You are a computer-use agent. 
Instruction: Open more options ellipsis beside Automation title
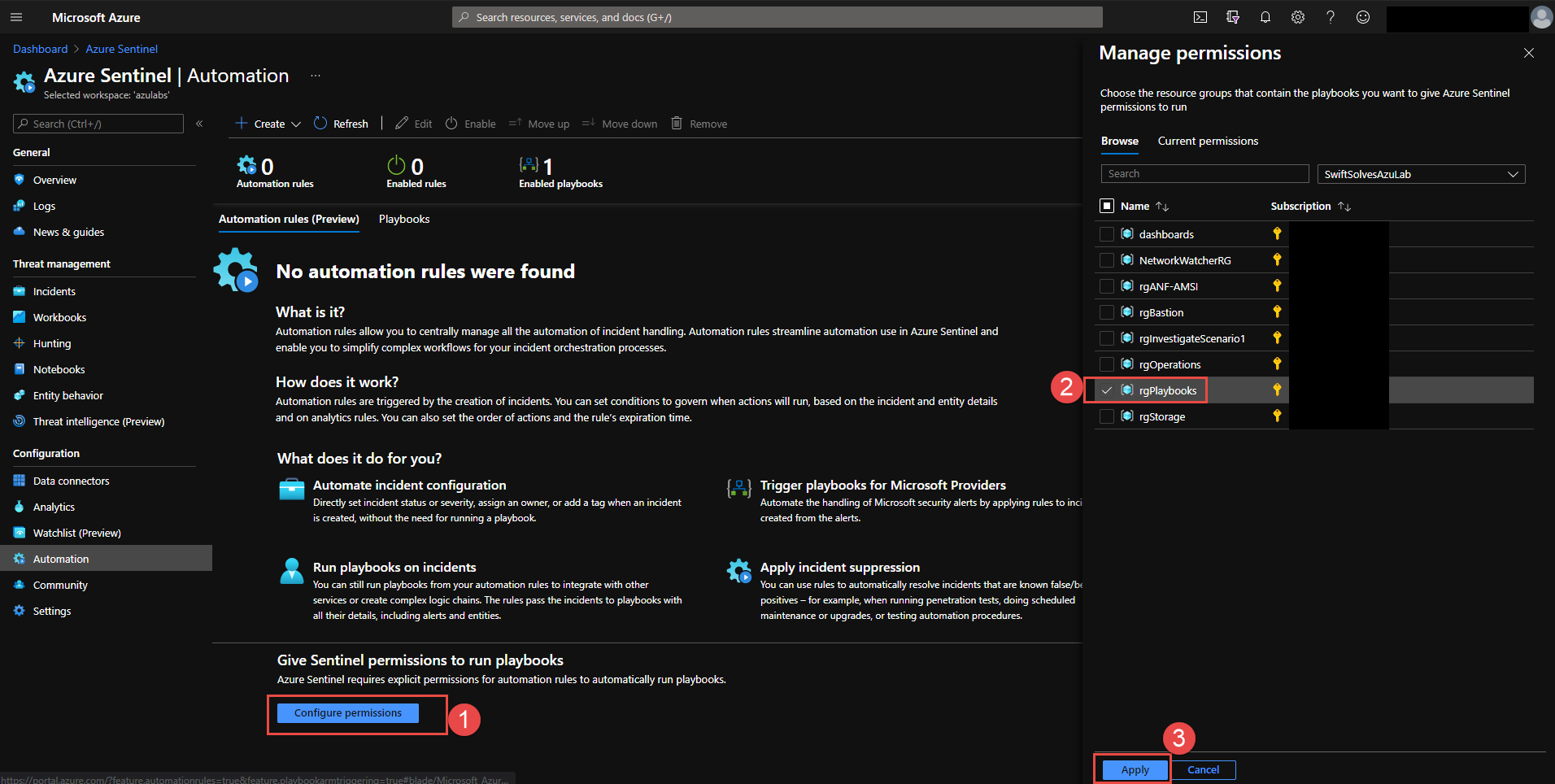(316, 76)
